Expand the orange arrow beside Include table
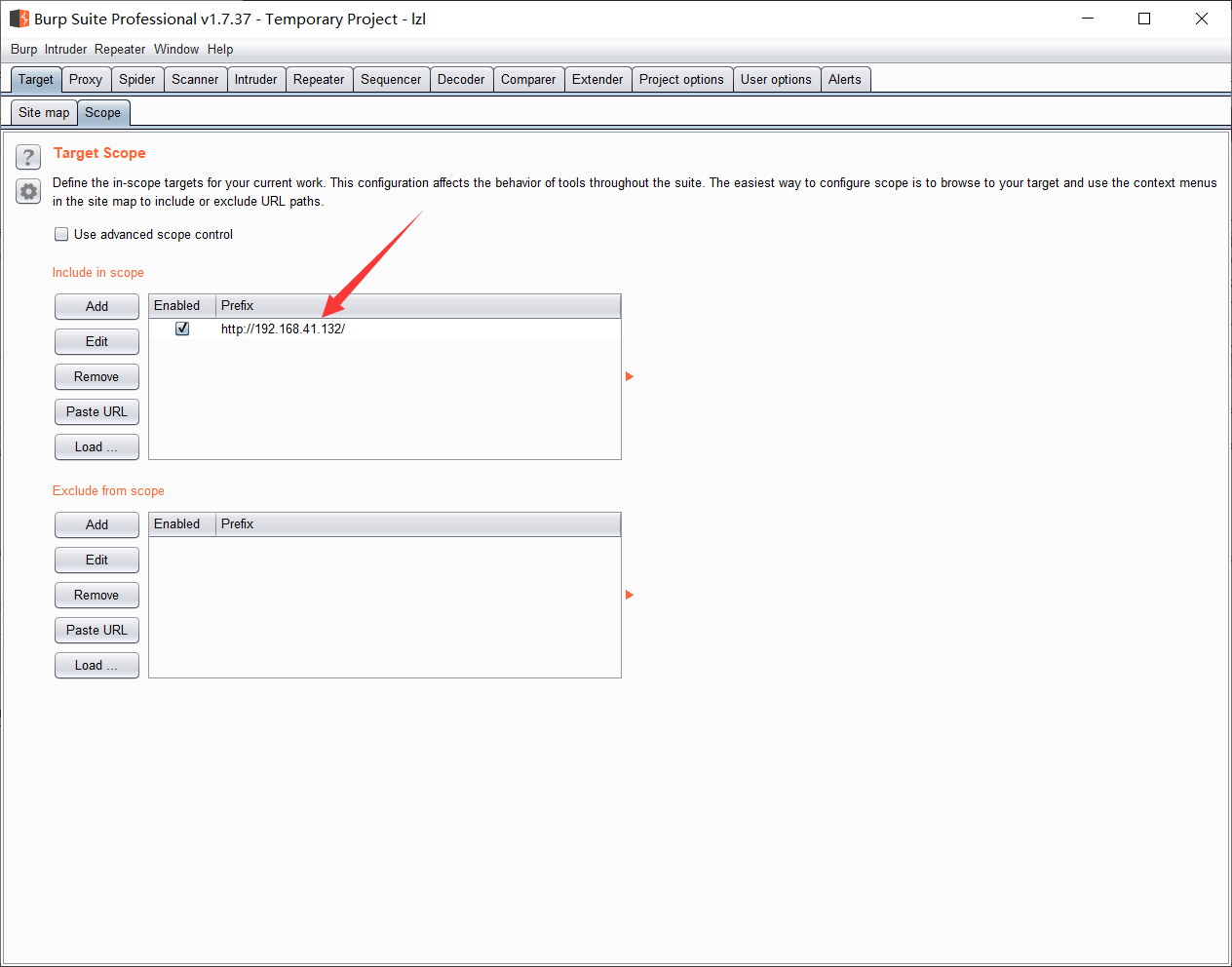The height and width of the screenshot is (967, 1232). click(x=629, y=375)
